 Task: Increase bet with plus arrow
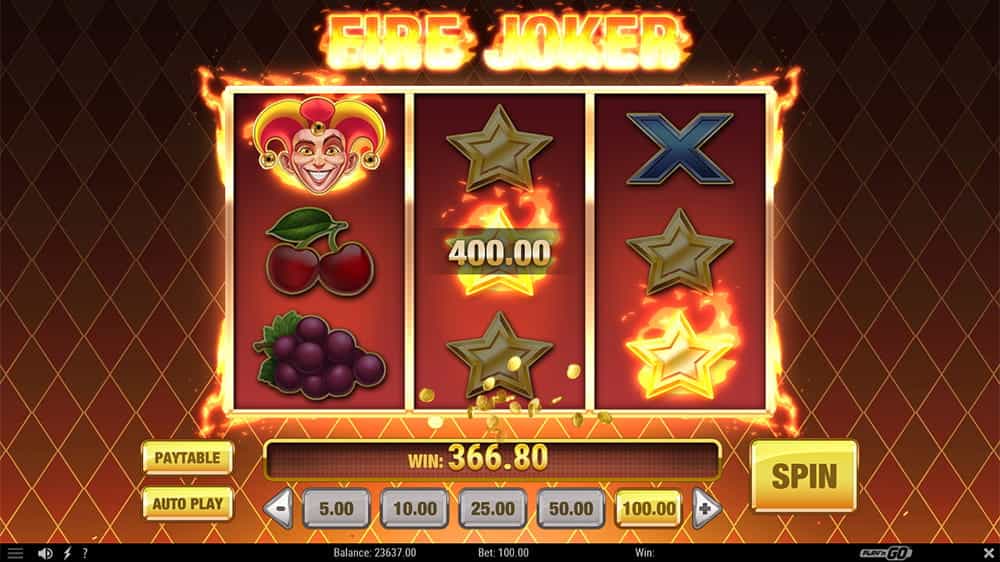(706, 508)
